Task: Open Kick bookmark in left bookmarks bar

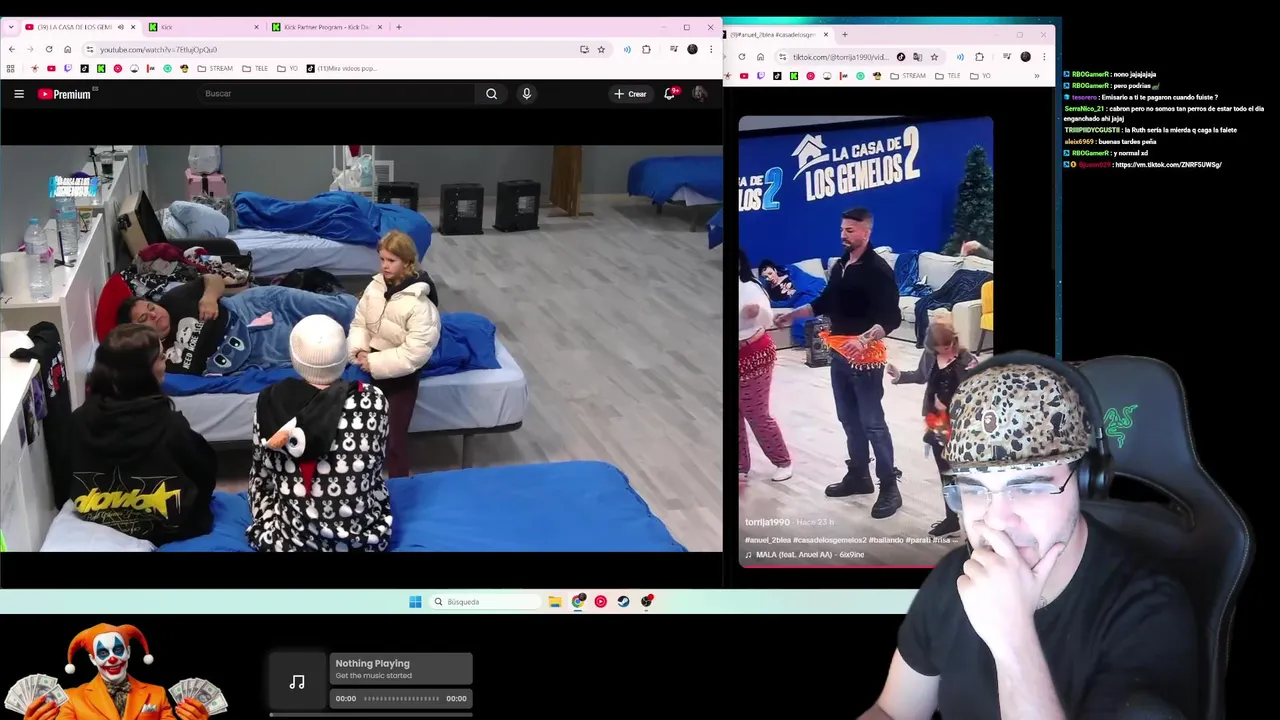Action: (101, 68)
